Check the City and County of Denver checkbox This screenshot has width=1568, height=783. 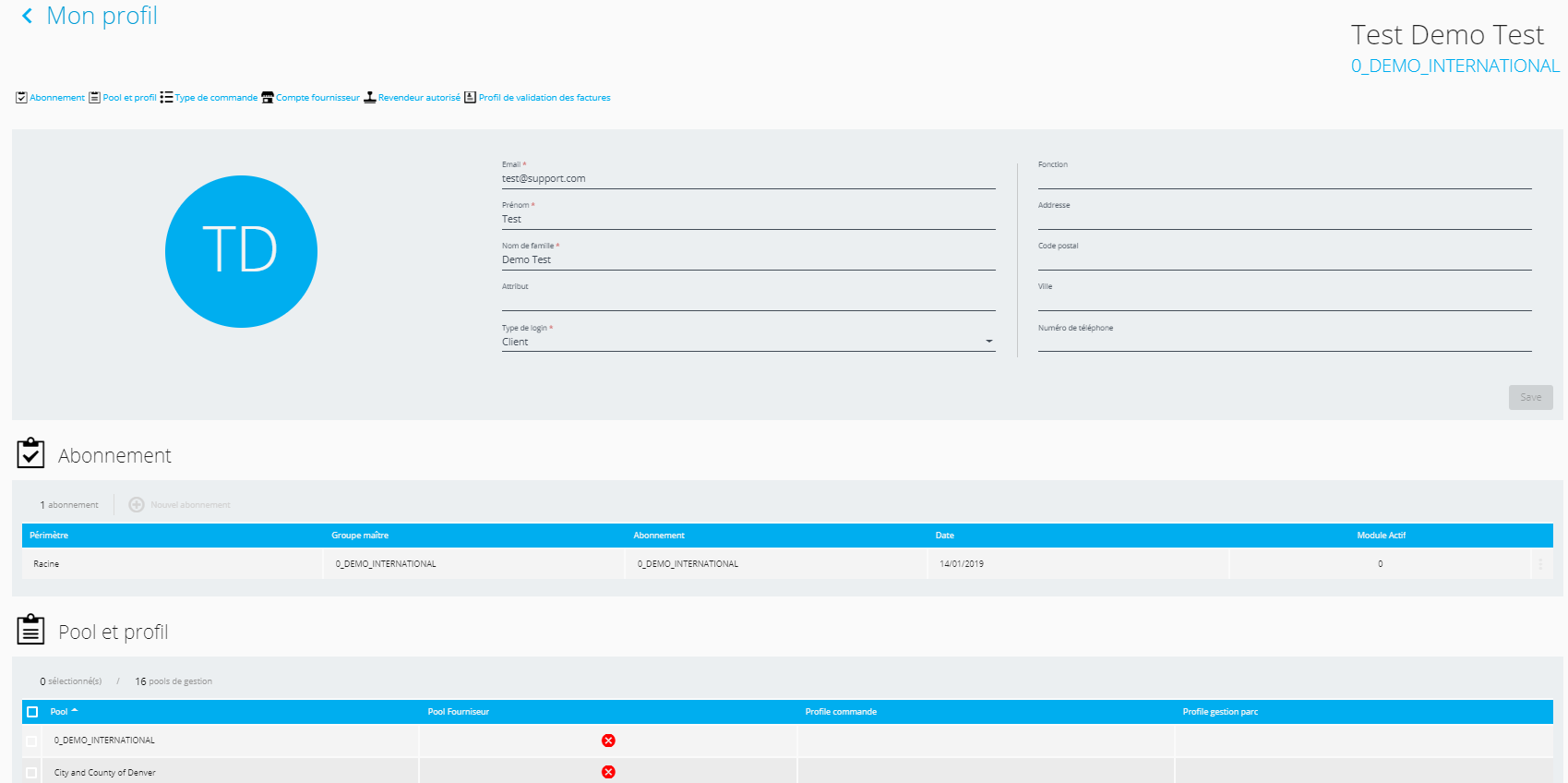point(32,773)
